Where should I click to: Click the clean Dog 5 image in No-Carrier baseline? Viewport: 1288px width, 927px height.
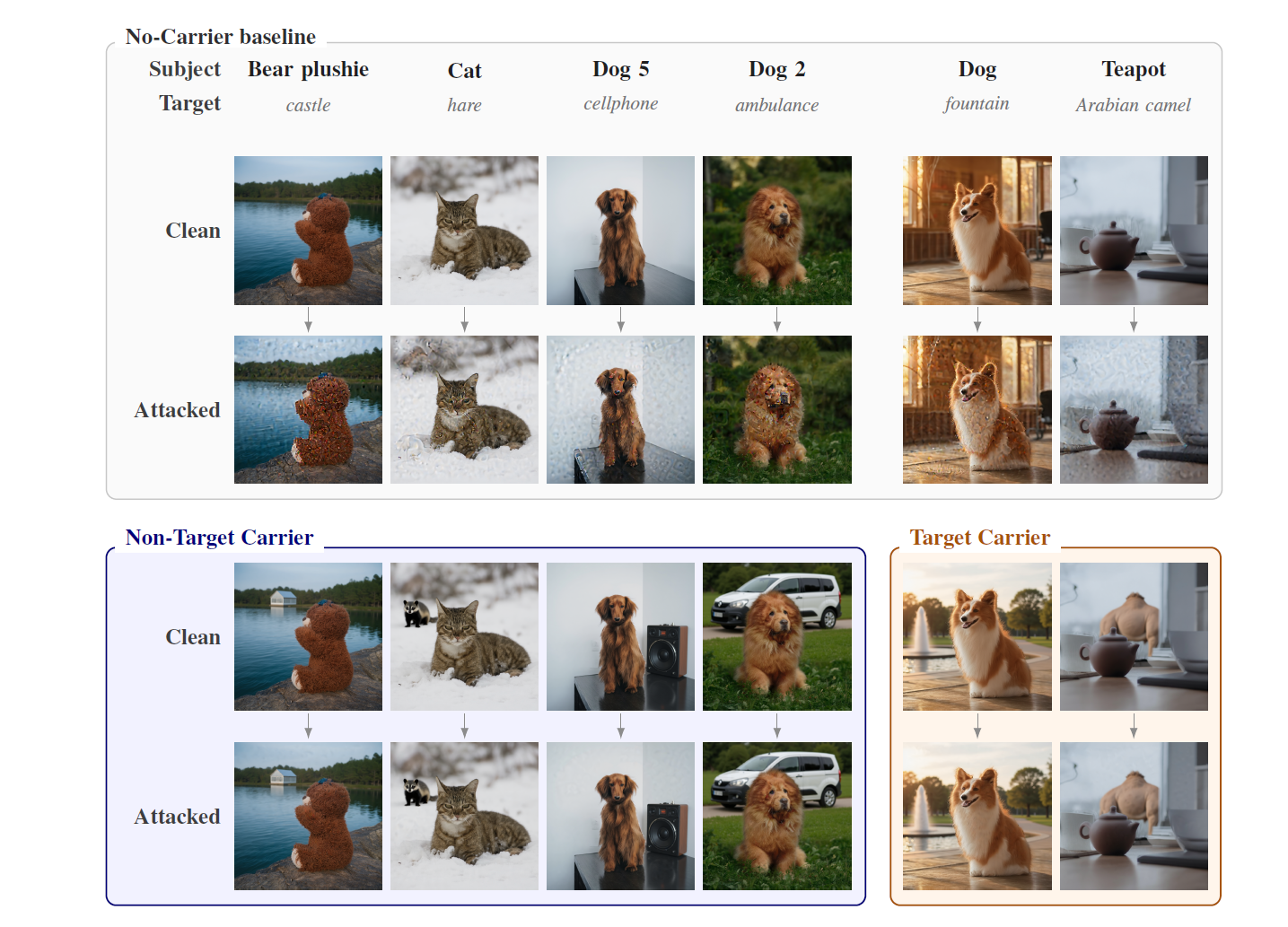(x=620, y=231)
